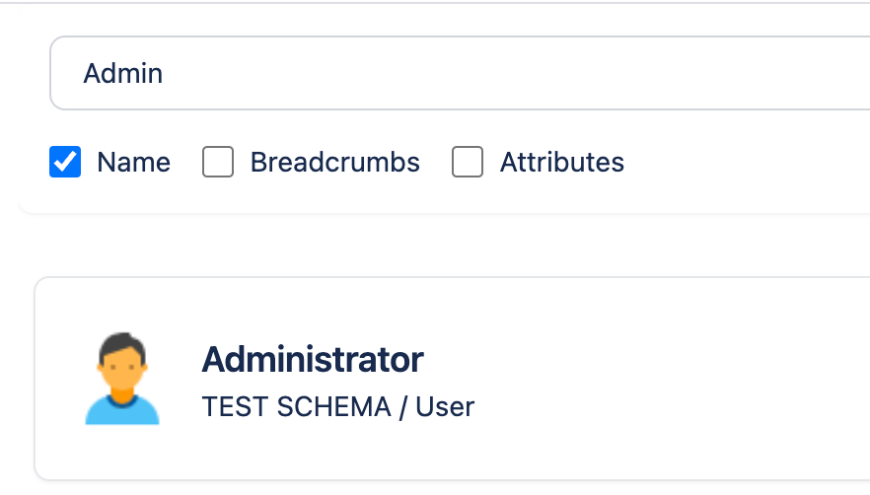Place cursor on the word "Admin"
The height and width of the screenshot is (495, 870).
pyautogui.click(x=122, y=73)
